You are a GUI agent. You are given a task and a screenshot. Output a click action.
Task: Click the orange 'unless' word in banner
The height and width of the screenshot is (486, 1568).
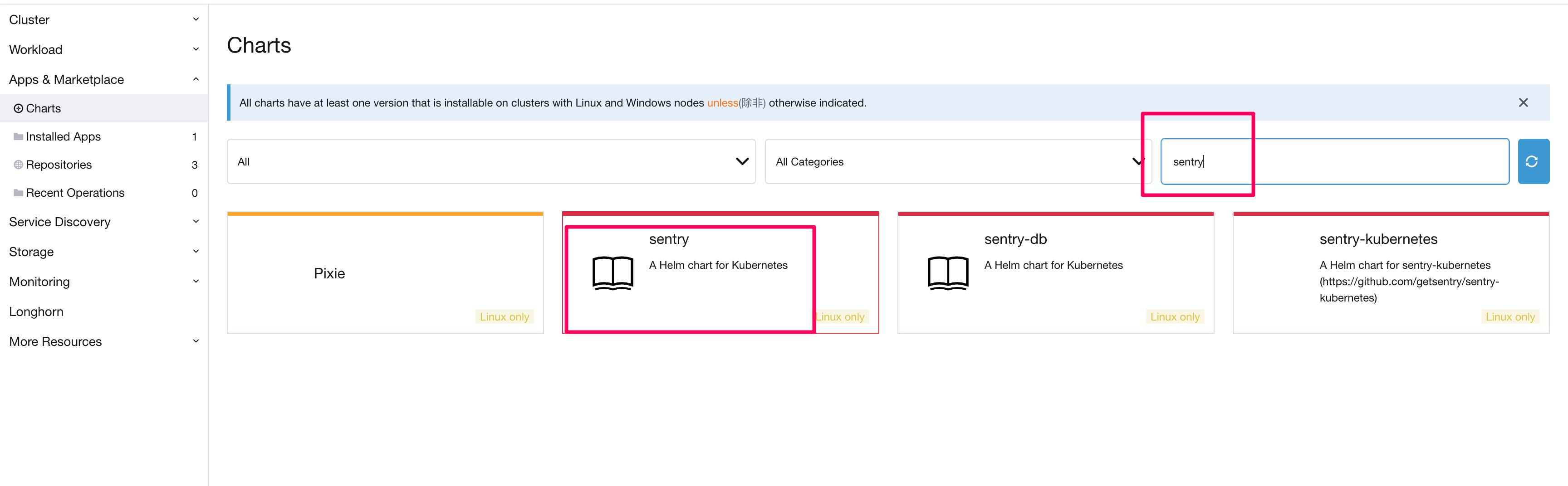pos(722,103)
